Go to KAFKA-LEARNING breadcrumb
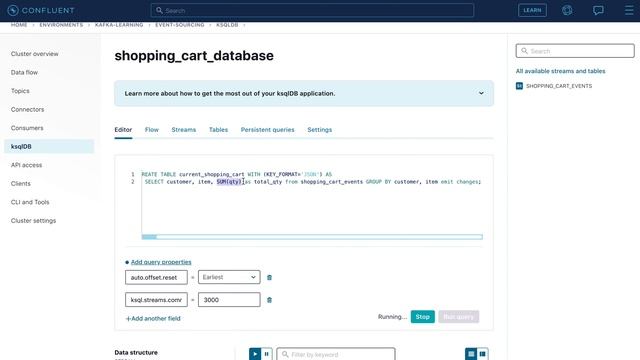The width and height of the screenshot is (640, 360). pos(119,25)
